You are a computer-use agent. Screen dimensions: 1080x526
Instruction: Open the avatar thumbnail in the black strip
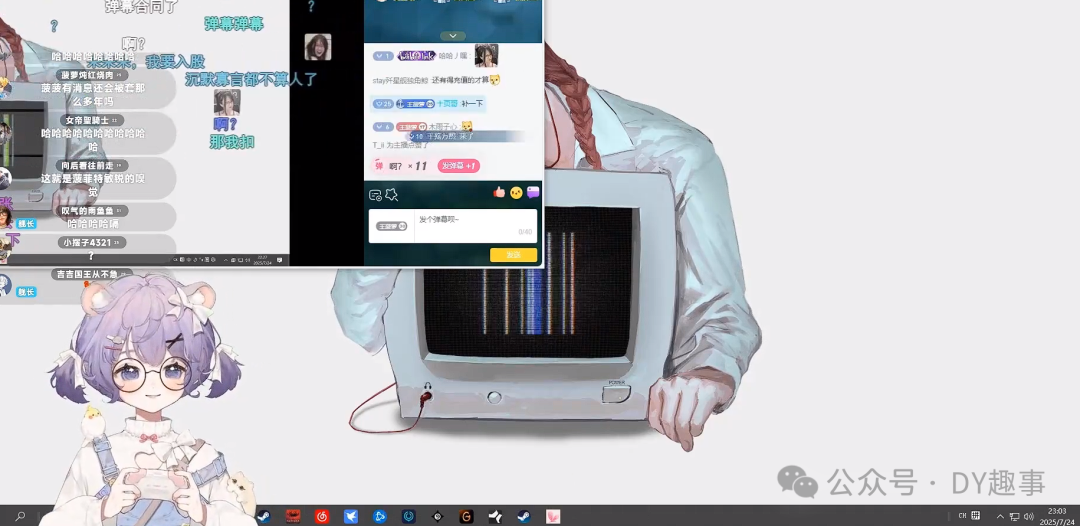(x=318, y=47)
